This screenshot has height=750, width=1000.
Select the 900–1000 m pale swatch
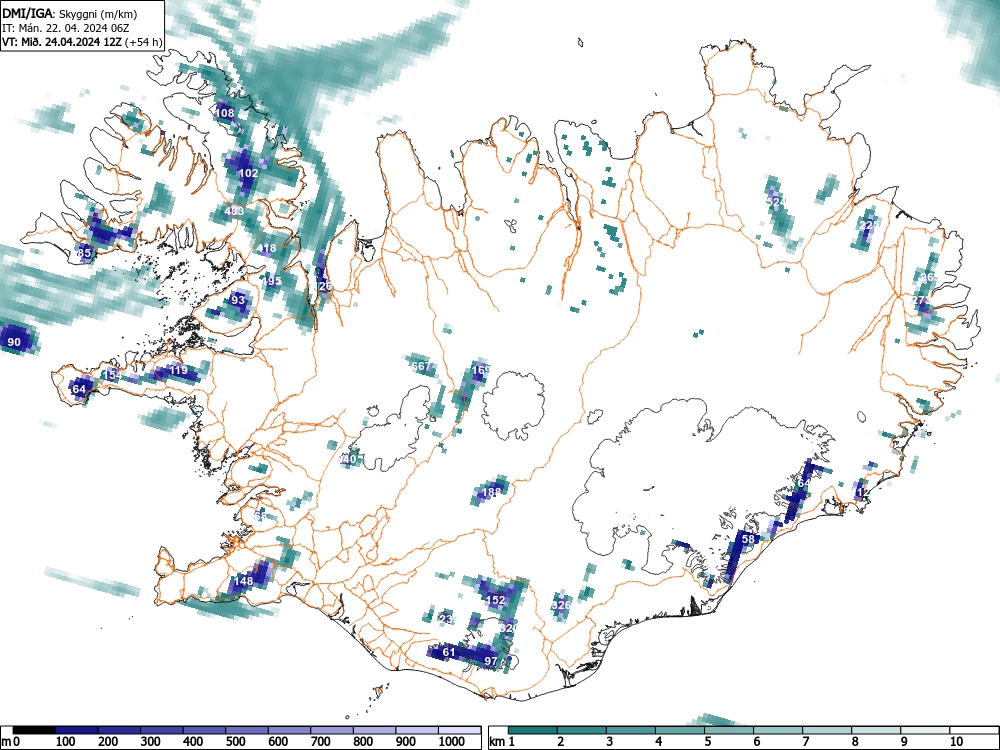[x=417, y=730]
